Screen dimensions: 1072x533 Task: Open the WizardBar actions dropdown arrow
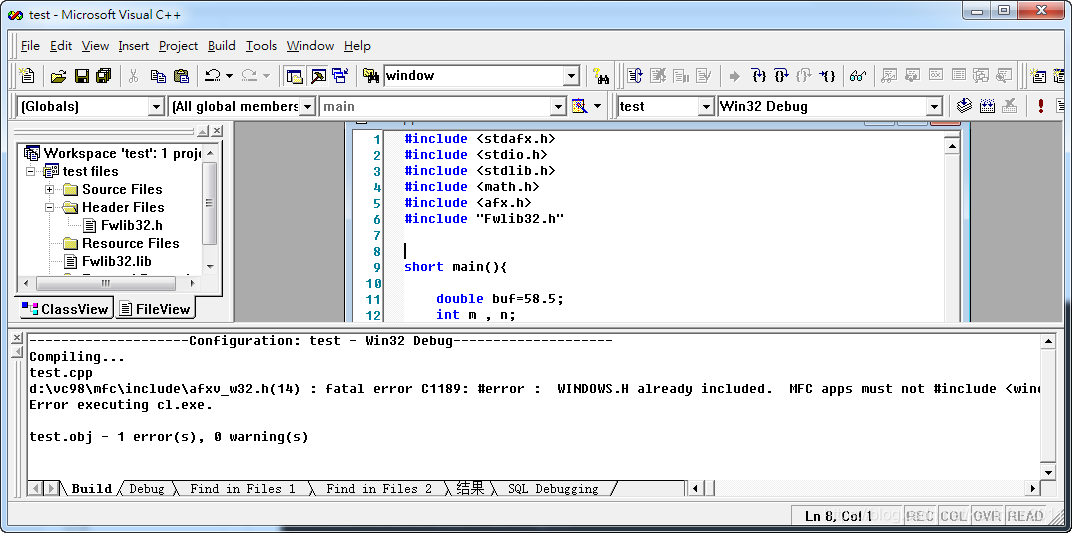[x=598, y=107]
